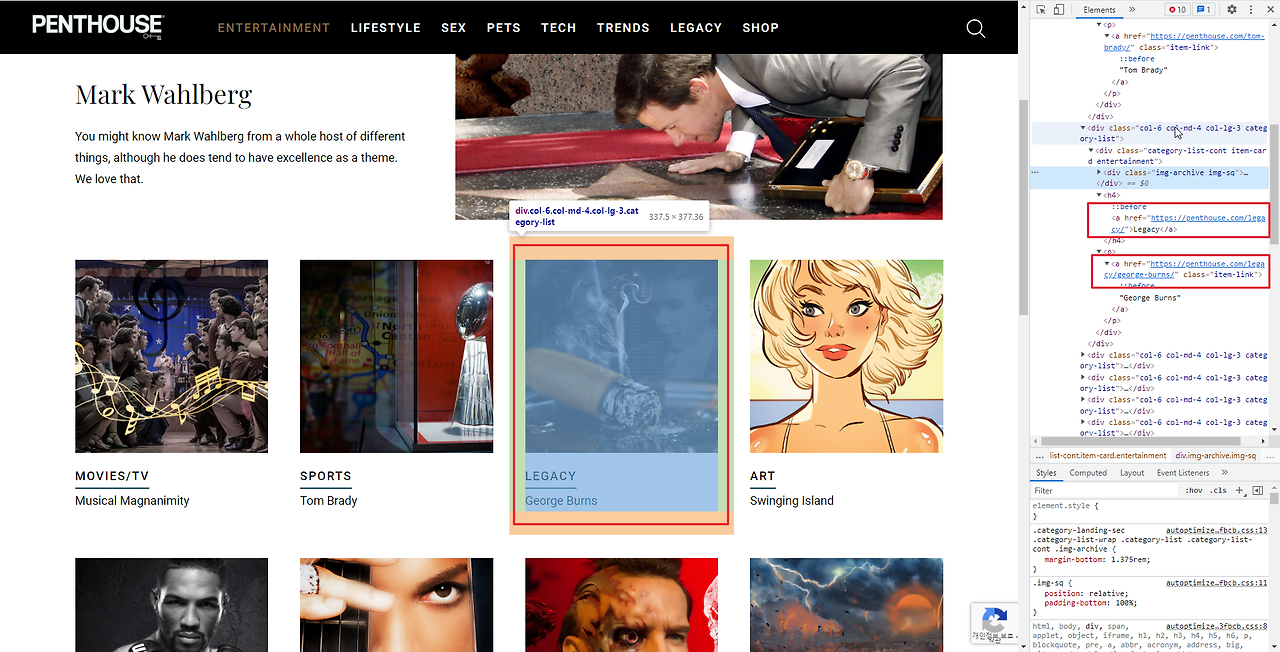The height and width of the screenshot is (652, 1280).
Task: Toggle the :hov element state panel
Action: [1194, 491]
